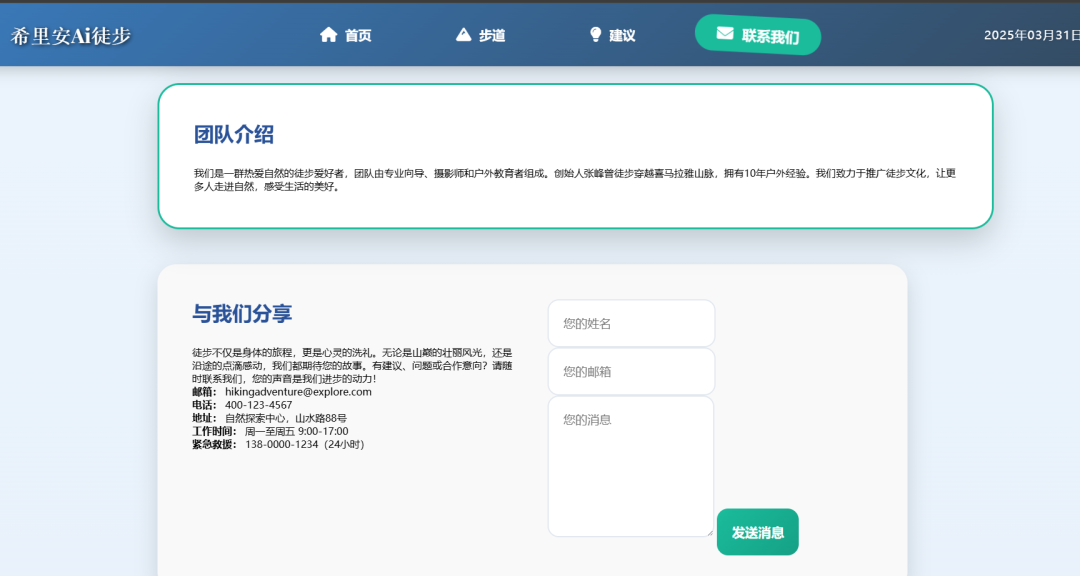This screenshot has width=1080, height=576.
Task: Click the 地址： label
Action: click(x=205, y=418)
